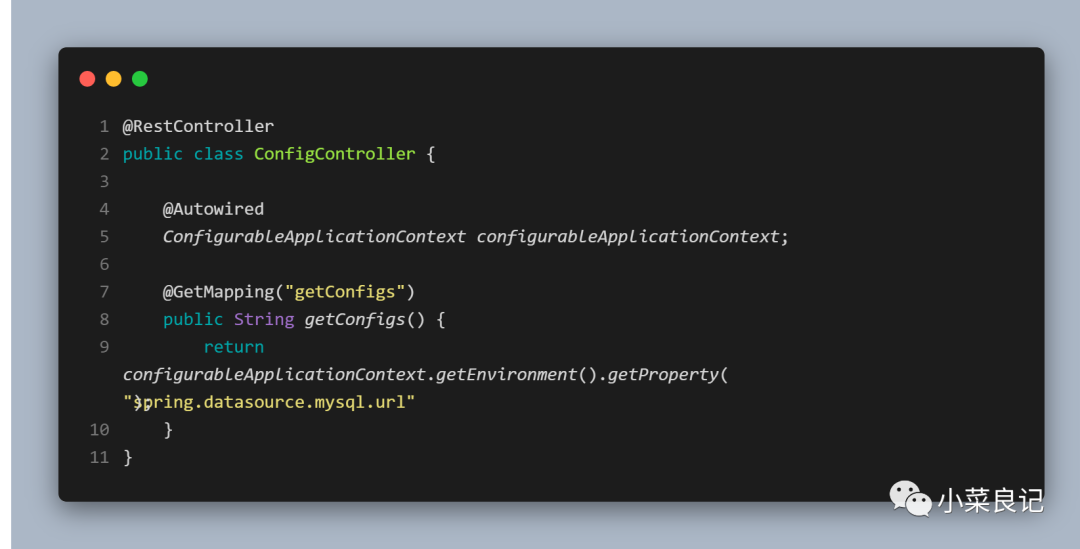Click the "getConfigs" string literal
The width and height of the screenshot is (1080, 549).
pos(345,292)
